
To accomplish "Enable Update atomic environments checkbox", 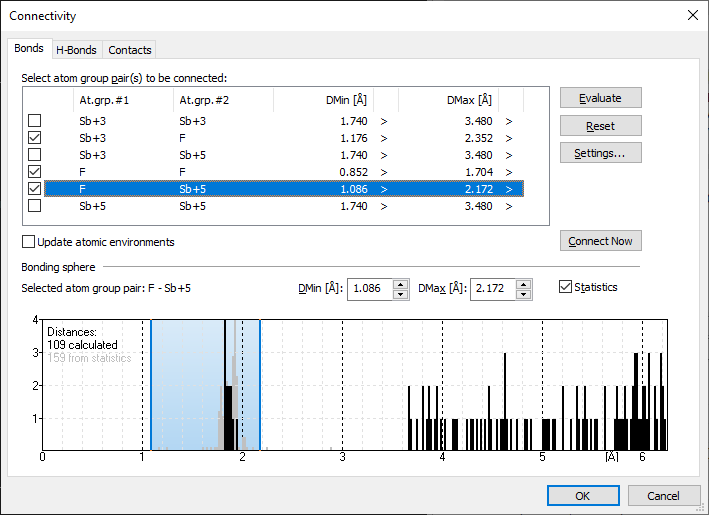I will coord(28,242).
